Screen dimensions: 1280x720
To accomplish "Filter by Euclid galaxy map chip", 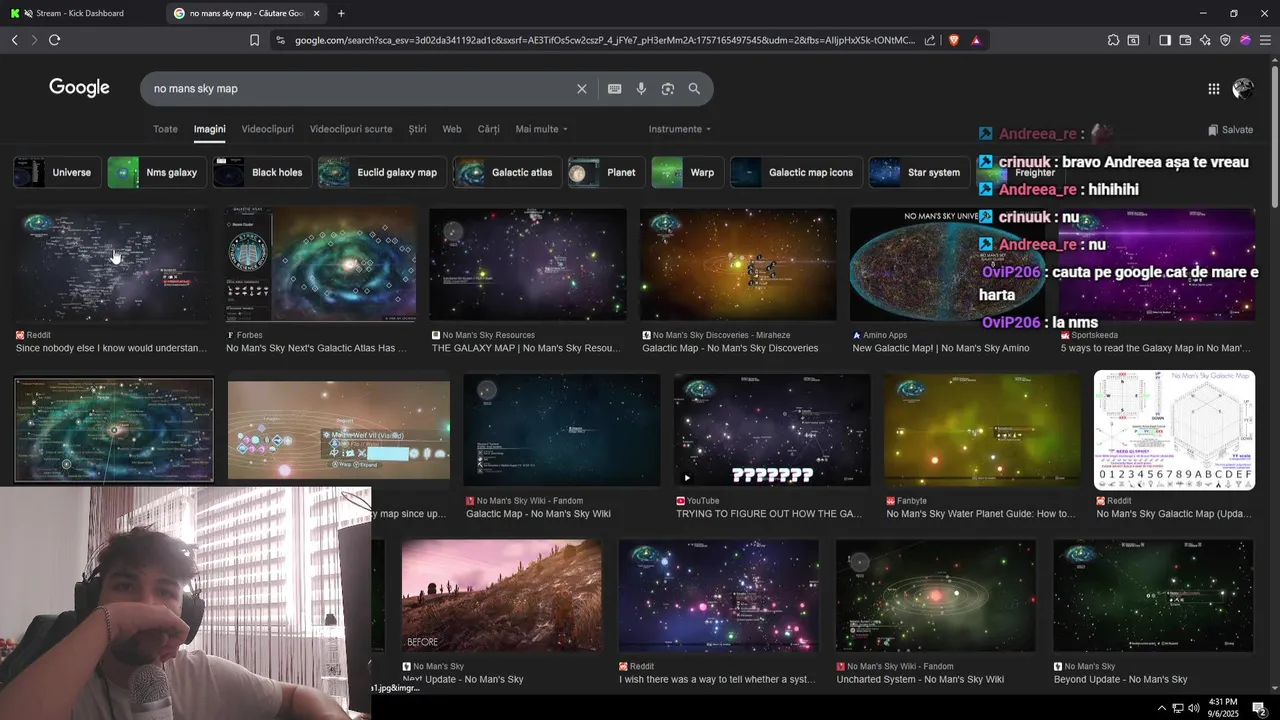I will (x=382, y=172).
